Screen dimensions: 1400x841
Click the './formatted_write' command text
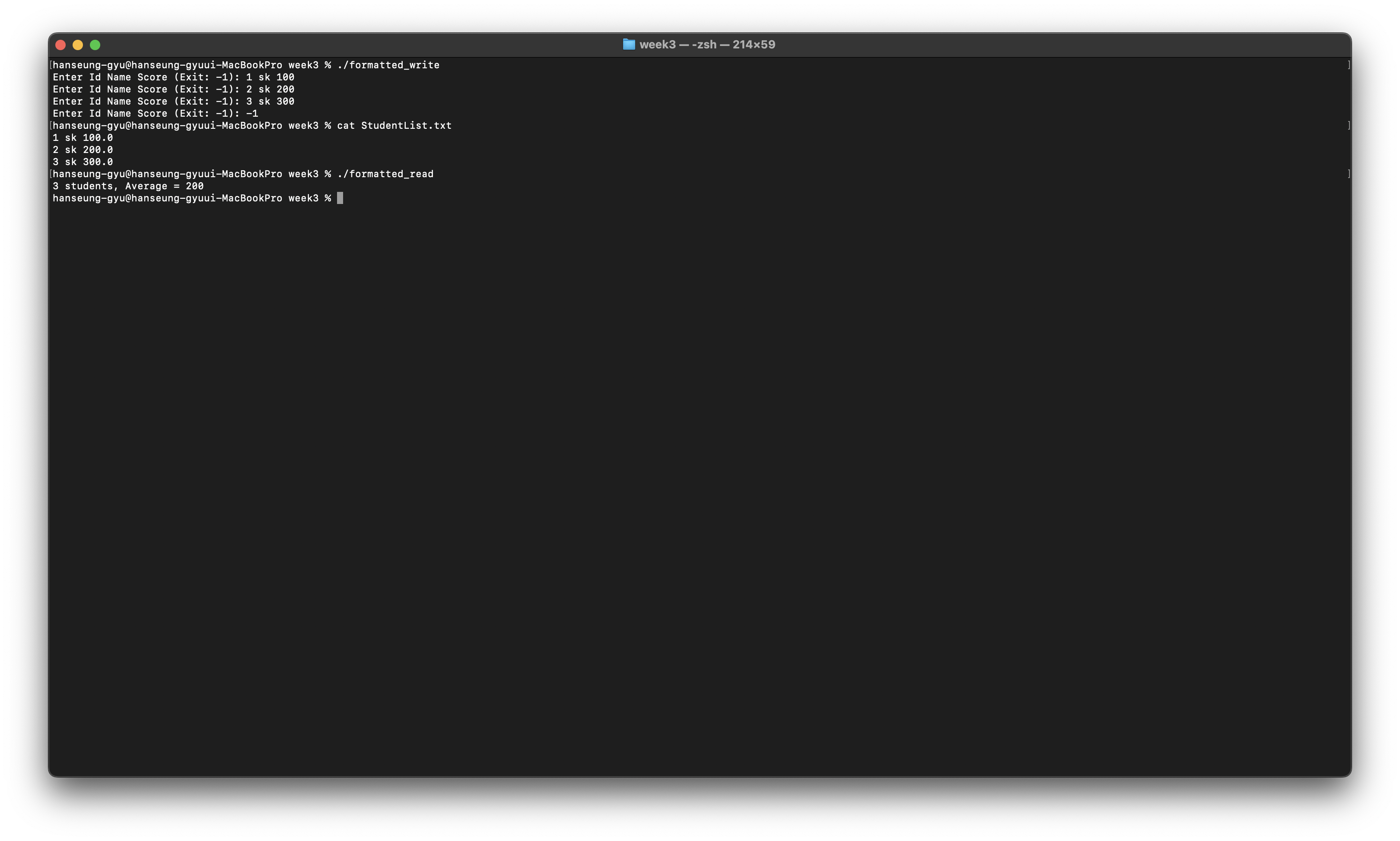(388, 65)
